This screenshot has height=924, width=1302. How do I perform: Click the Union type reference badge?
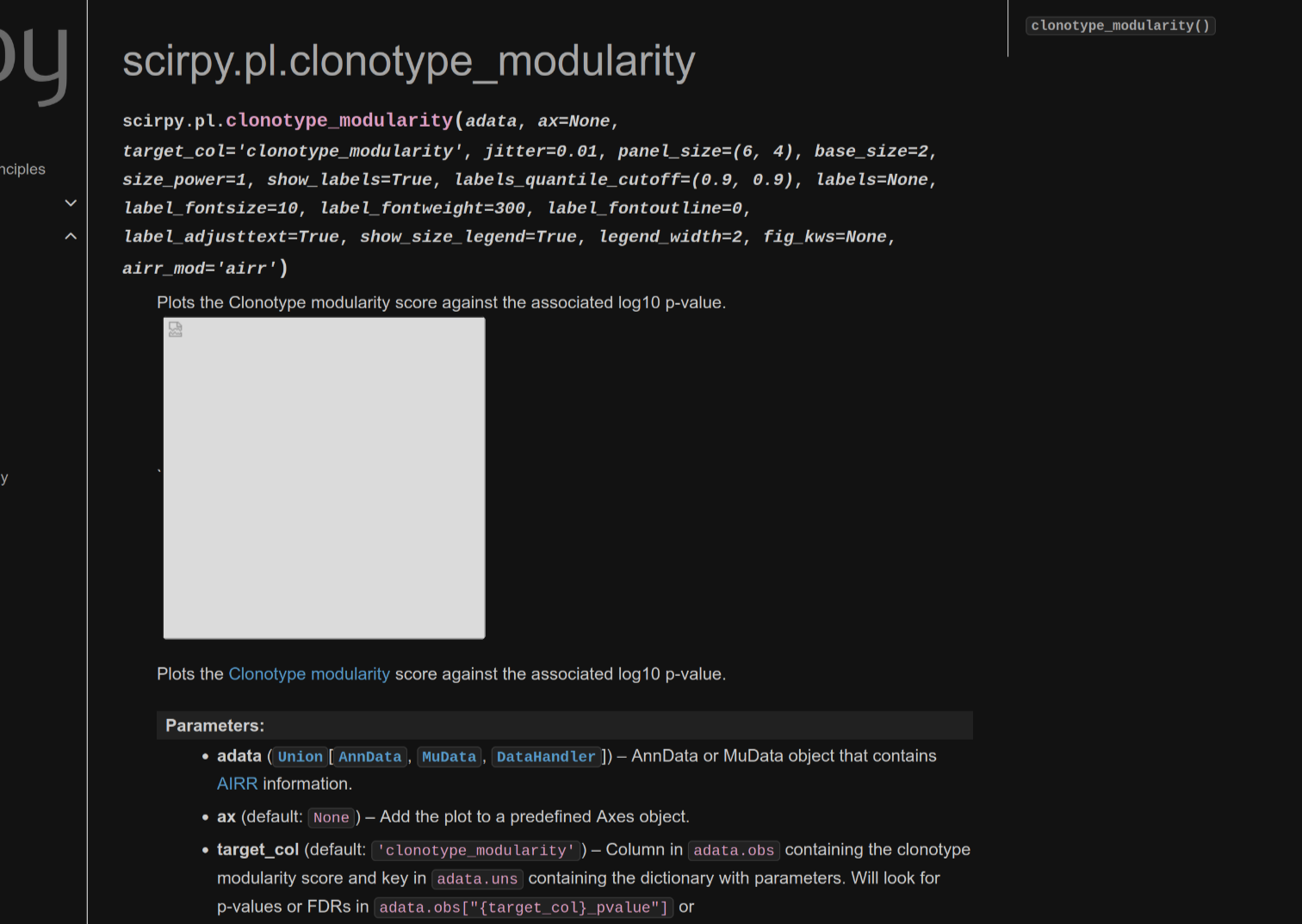pyautogui.click(x=299, y=756)
